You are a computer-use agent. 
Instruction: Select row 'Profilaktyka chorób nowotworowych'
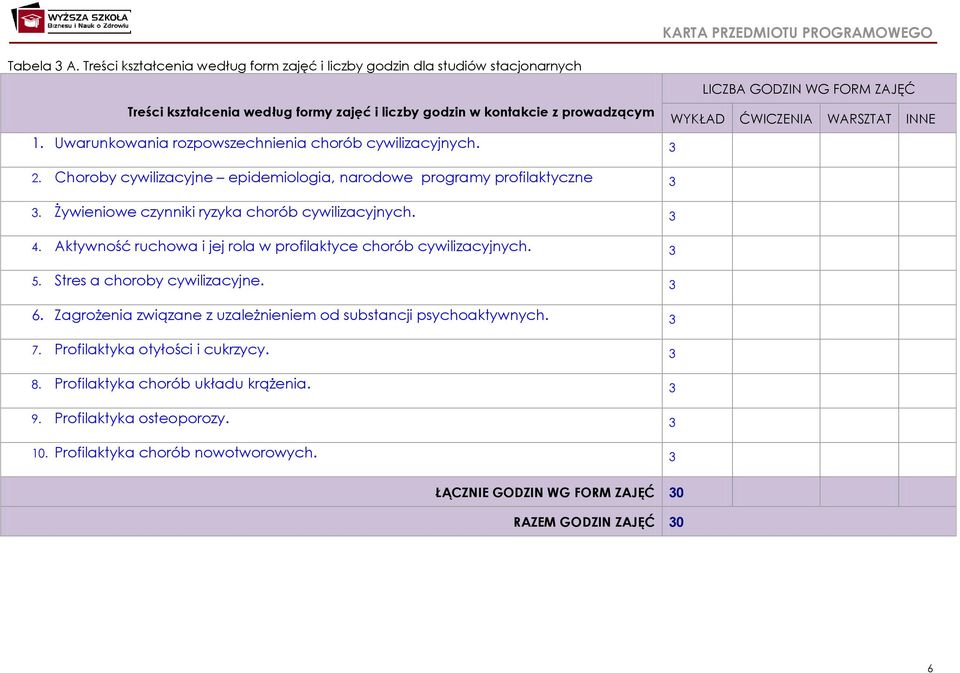click(478, 459)
